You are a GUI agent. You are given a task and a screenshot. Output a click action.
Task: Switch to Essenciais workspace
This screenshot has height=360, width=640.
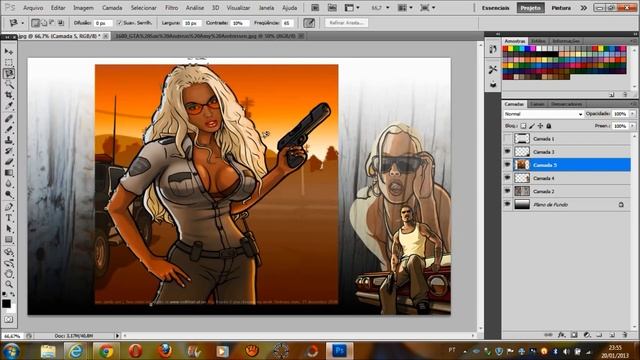tap(495, 8)
